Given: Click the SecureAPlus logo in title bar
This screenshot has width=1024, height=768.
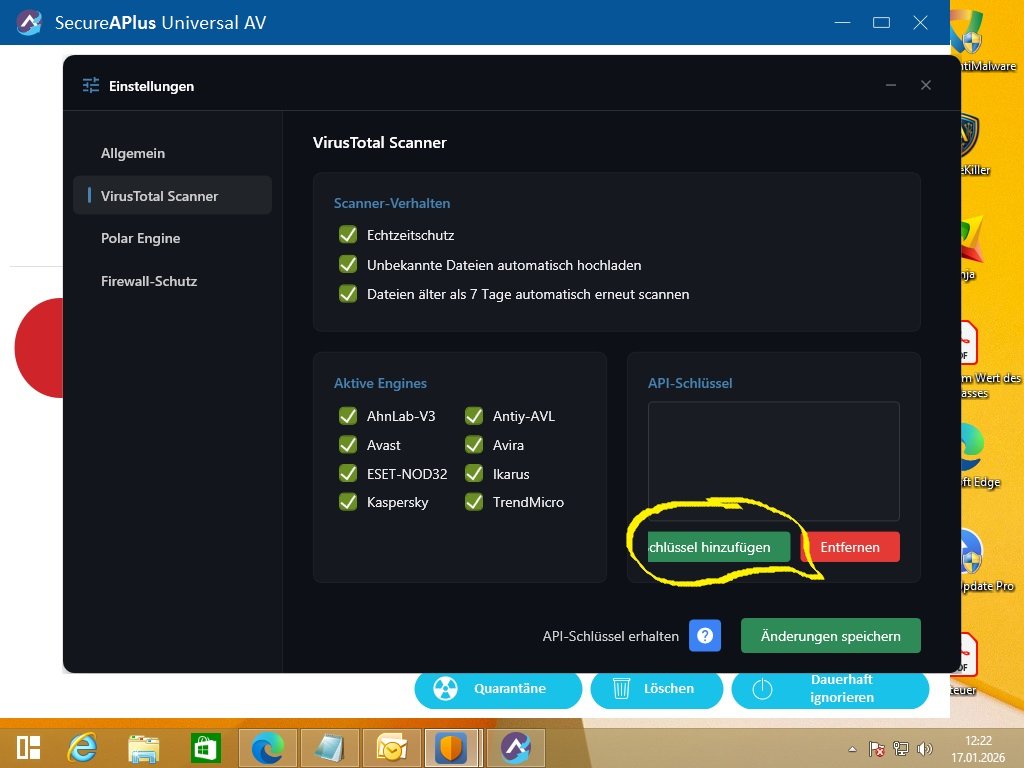Looking at the screenshot, I should [x=29, y=23].
